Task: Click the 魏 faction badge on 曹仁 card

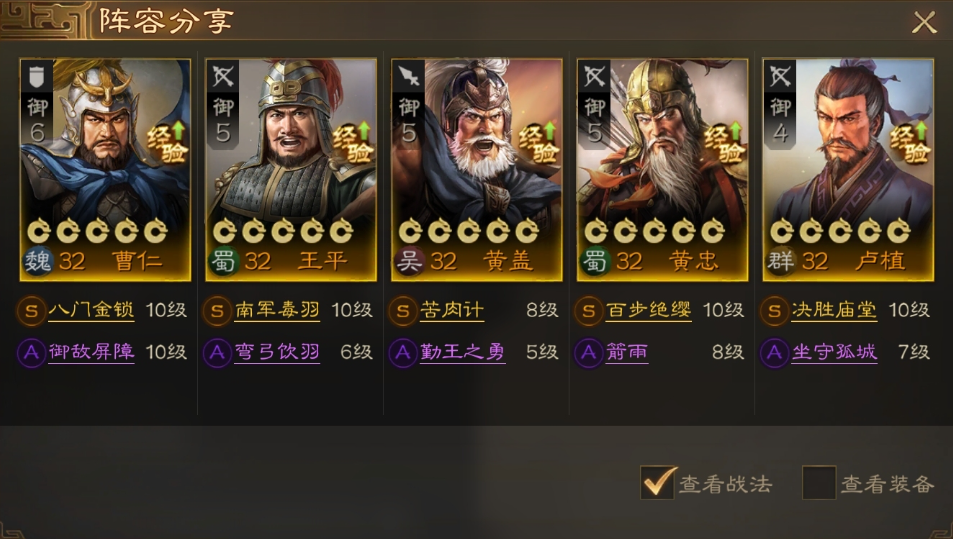Action: [x=38, y=261]
